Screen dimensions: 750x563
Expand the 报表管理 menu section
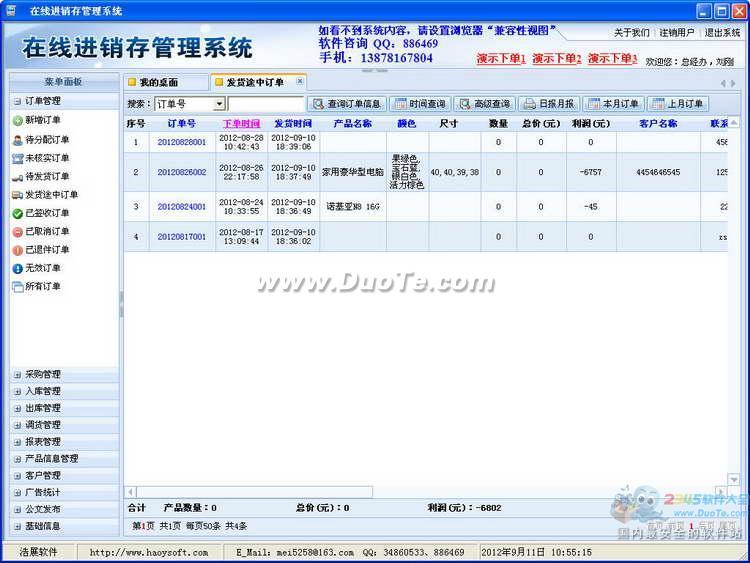pos(17,441)
